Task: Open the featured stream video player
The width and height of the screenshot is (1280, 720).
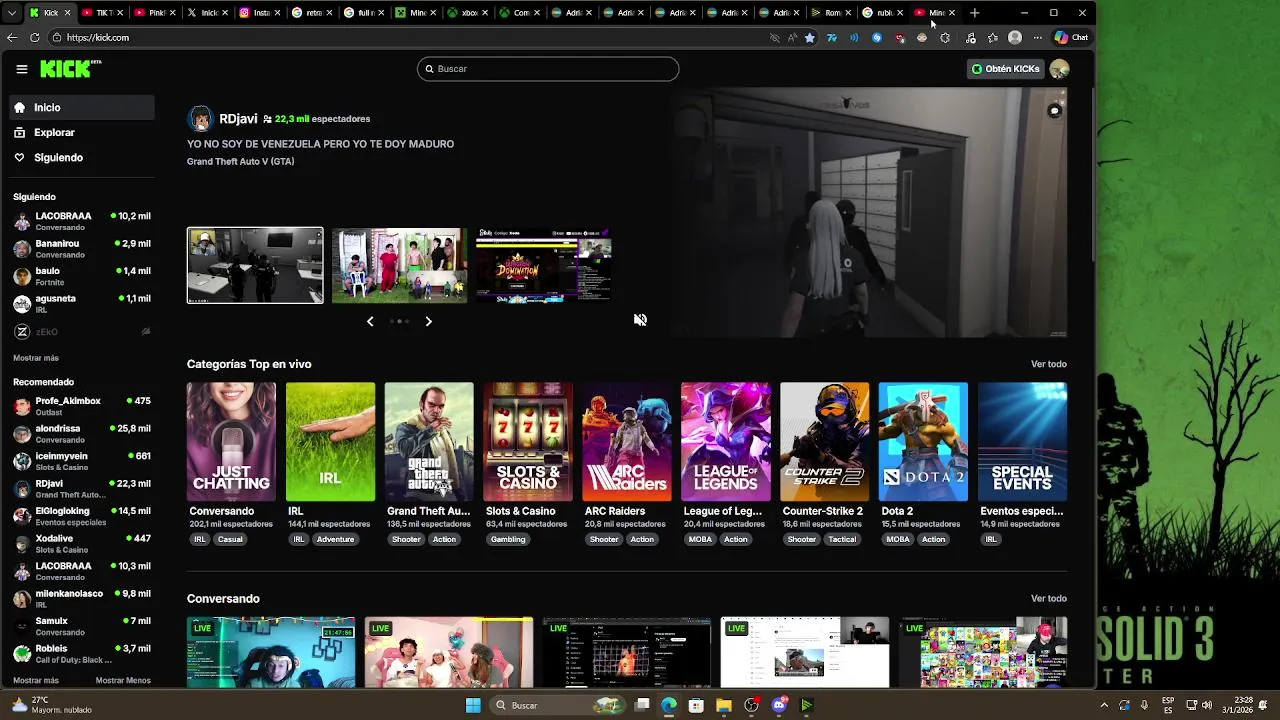Action: pyautogui.click(x=868, y=213)
